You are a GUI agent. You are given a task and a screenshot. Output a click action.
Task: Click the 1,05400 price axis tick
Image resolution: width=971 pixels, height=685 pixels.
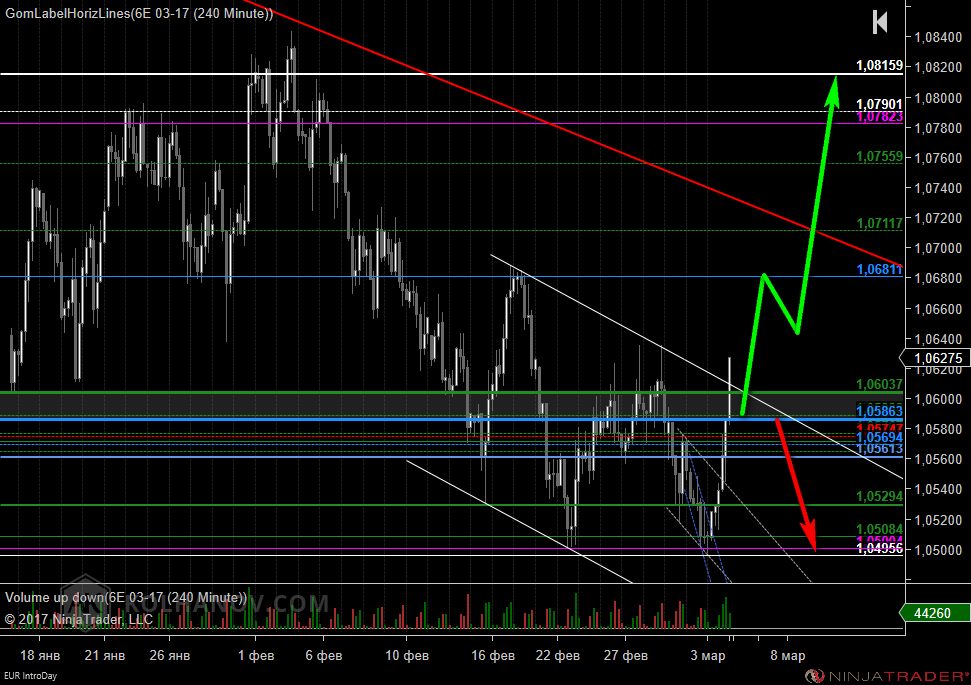pos(938,489)
